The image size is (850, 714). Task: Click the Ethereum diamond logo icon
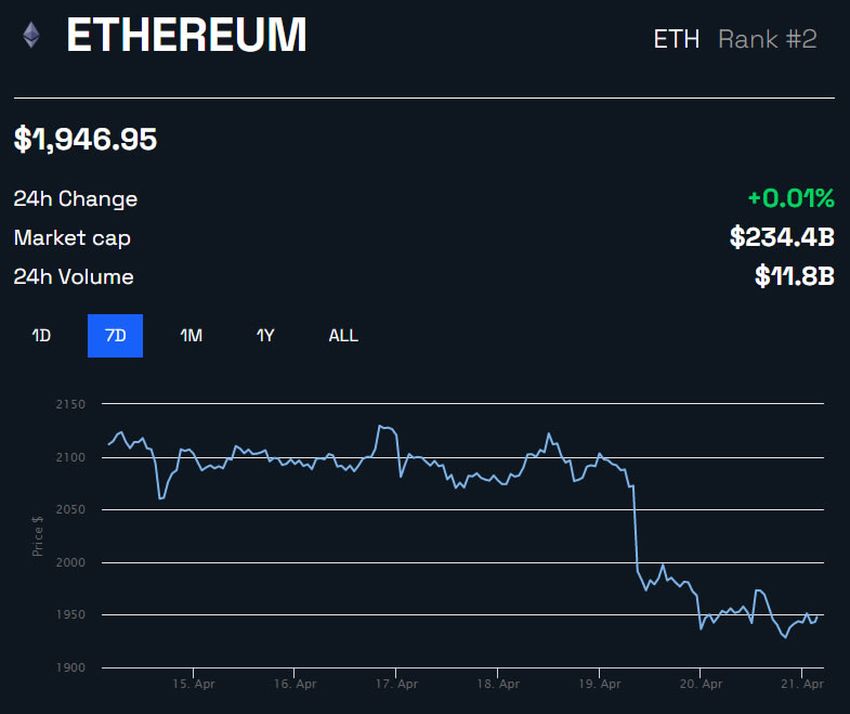point(31,35)
